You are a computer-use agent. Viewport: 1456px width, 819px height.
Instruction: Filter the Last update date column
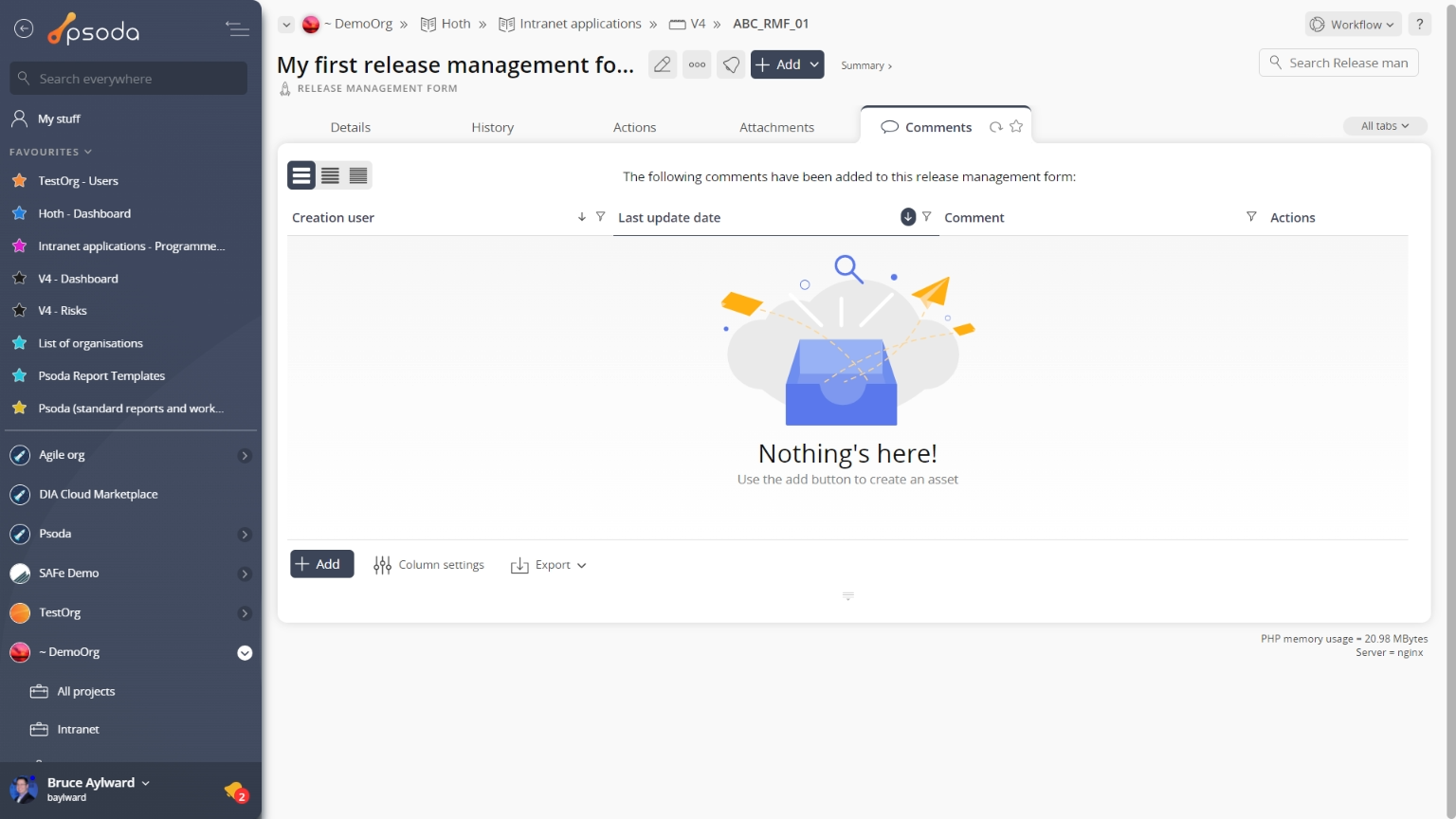tap(927, 217)
